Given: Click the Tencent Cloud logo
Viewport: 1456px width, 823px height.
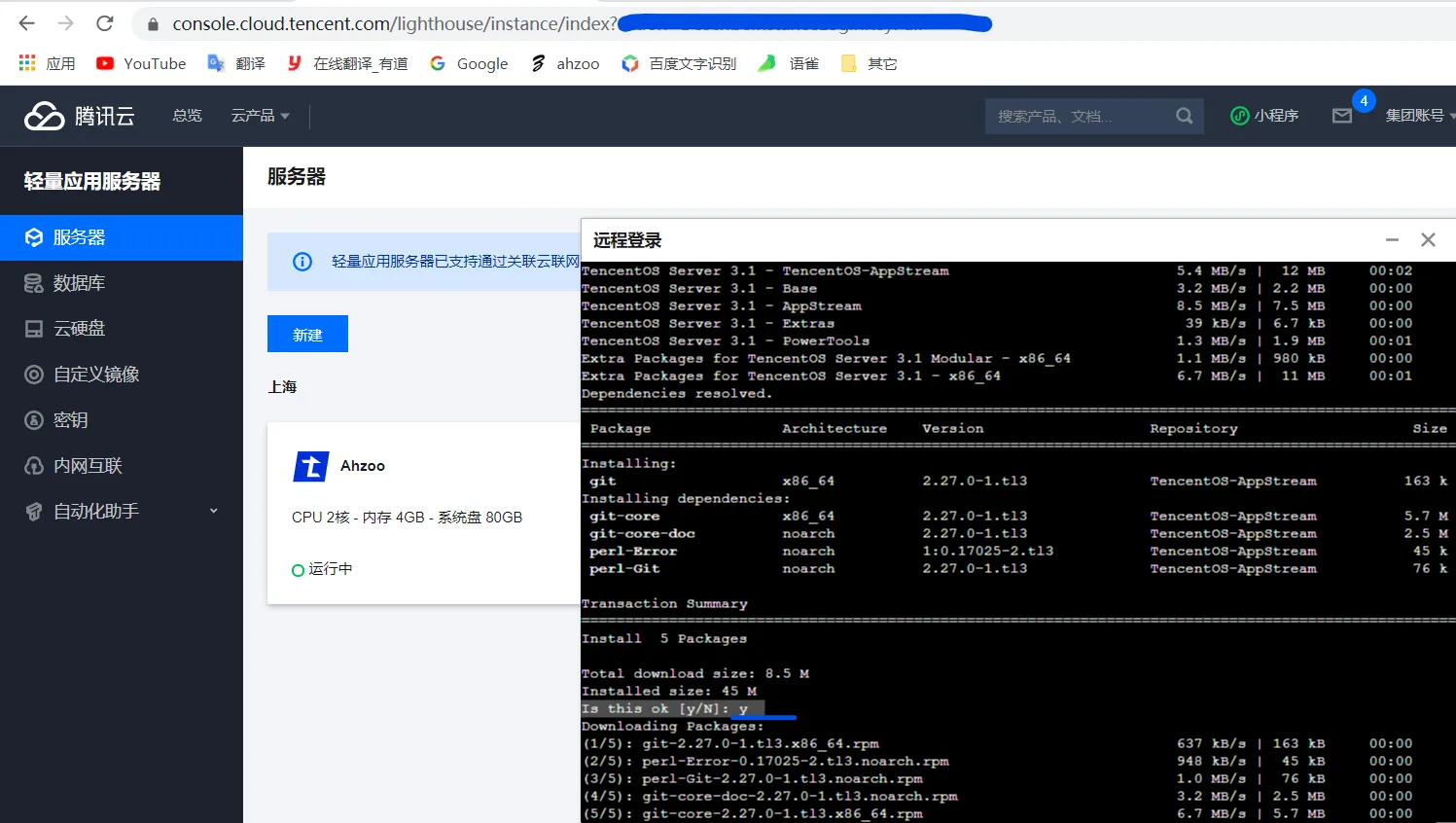Looking at the screenshot, I should point(80,116).
